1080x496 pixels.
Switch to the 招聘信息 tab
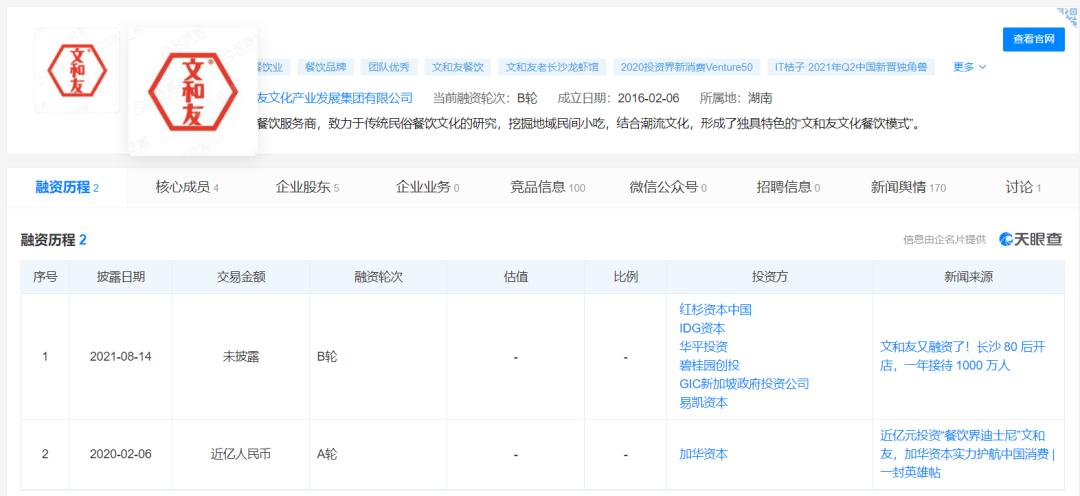[x=788, y=187]
